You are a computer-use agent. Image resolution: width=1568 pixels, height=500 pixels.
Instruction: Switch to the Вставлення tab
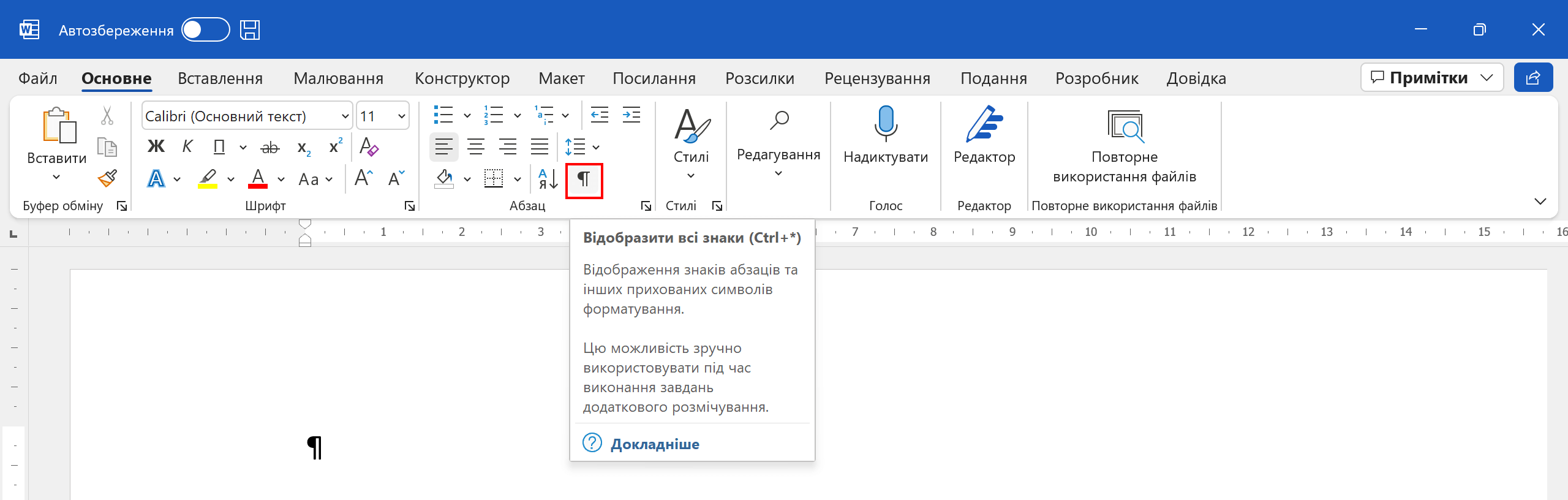coord(220,78)
